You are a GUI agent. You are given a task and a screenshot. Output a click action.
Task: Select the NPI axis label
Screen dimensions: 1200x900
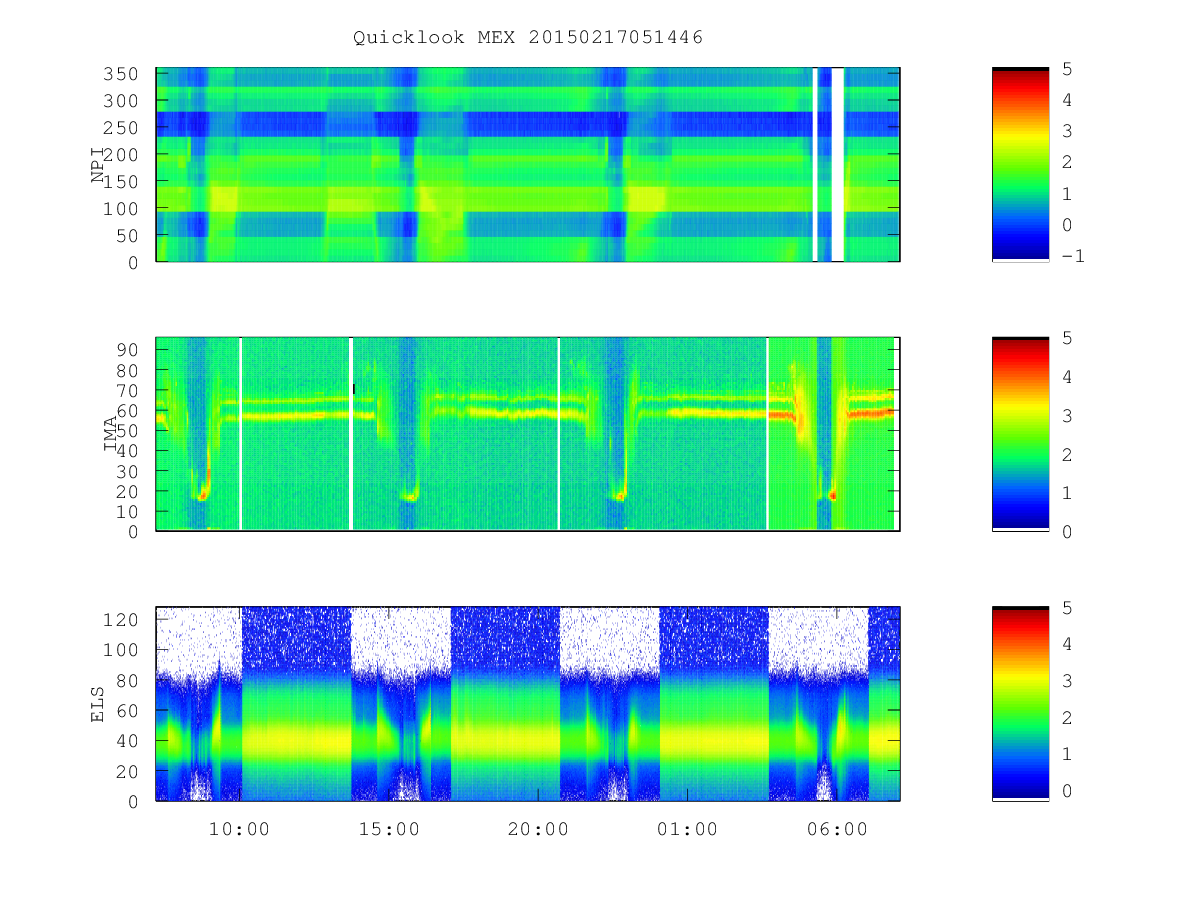(98, 165)
